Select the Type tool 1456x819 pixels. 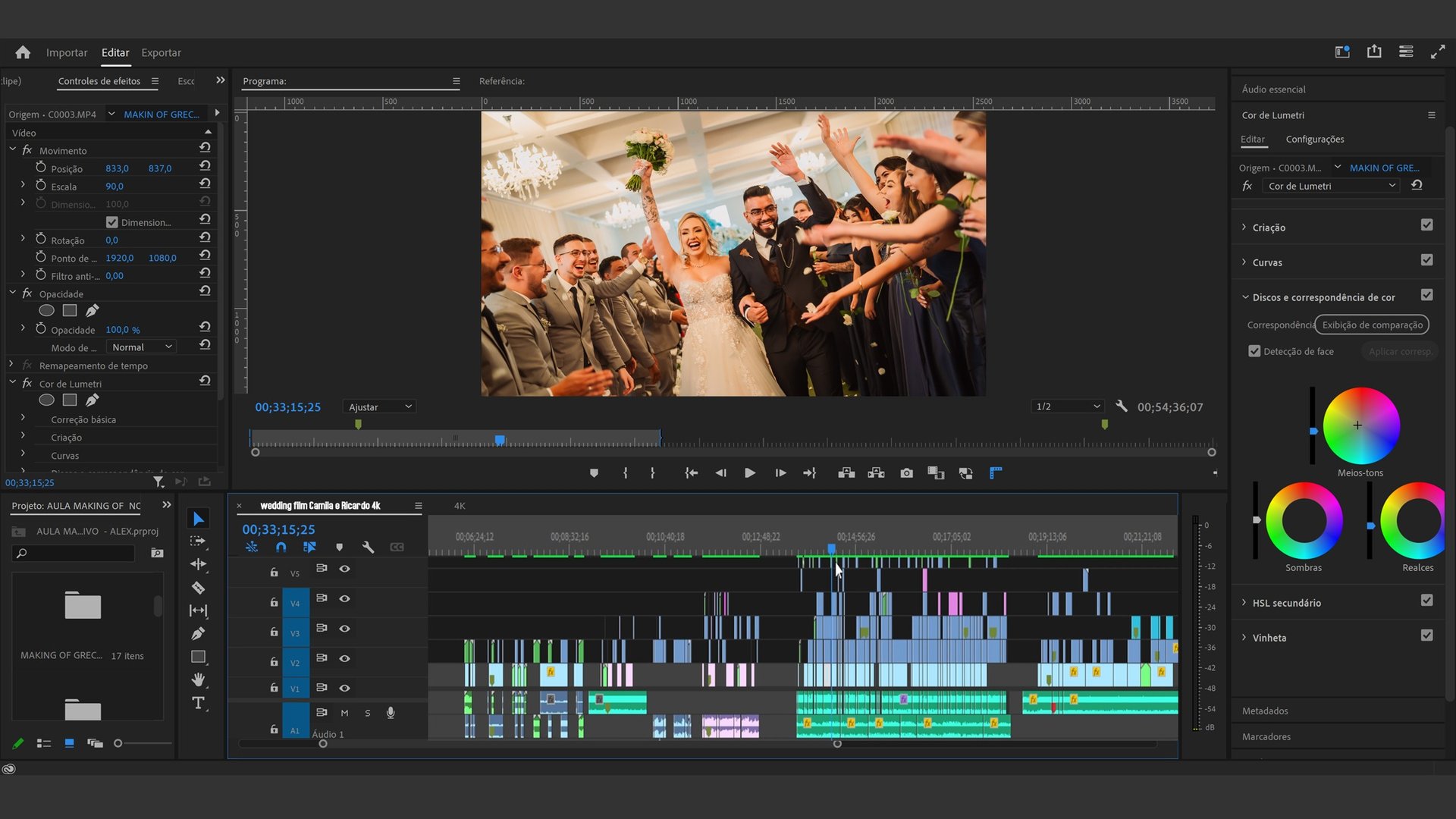tap(198, 703)
